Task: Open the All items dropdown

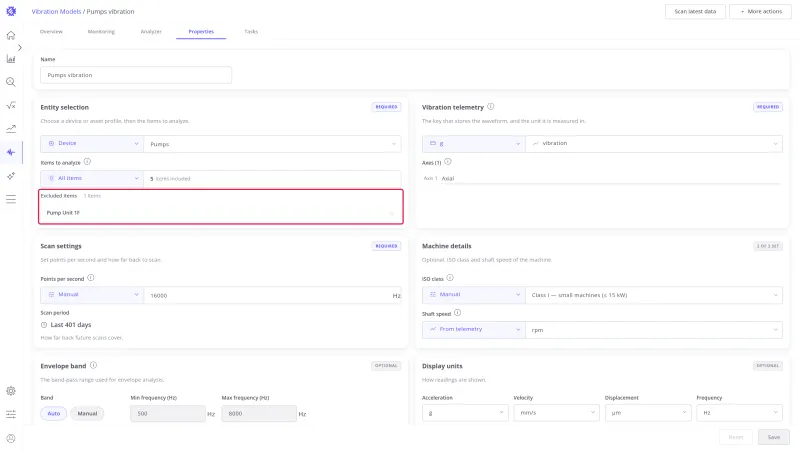Action: click(92, 179)
